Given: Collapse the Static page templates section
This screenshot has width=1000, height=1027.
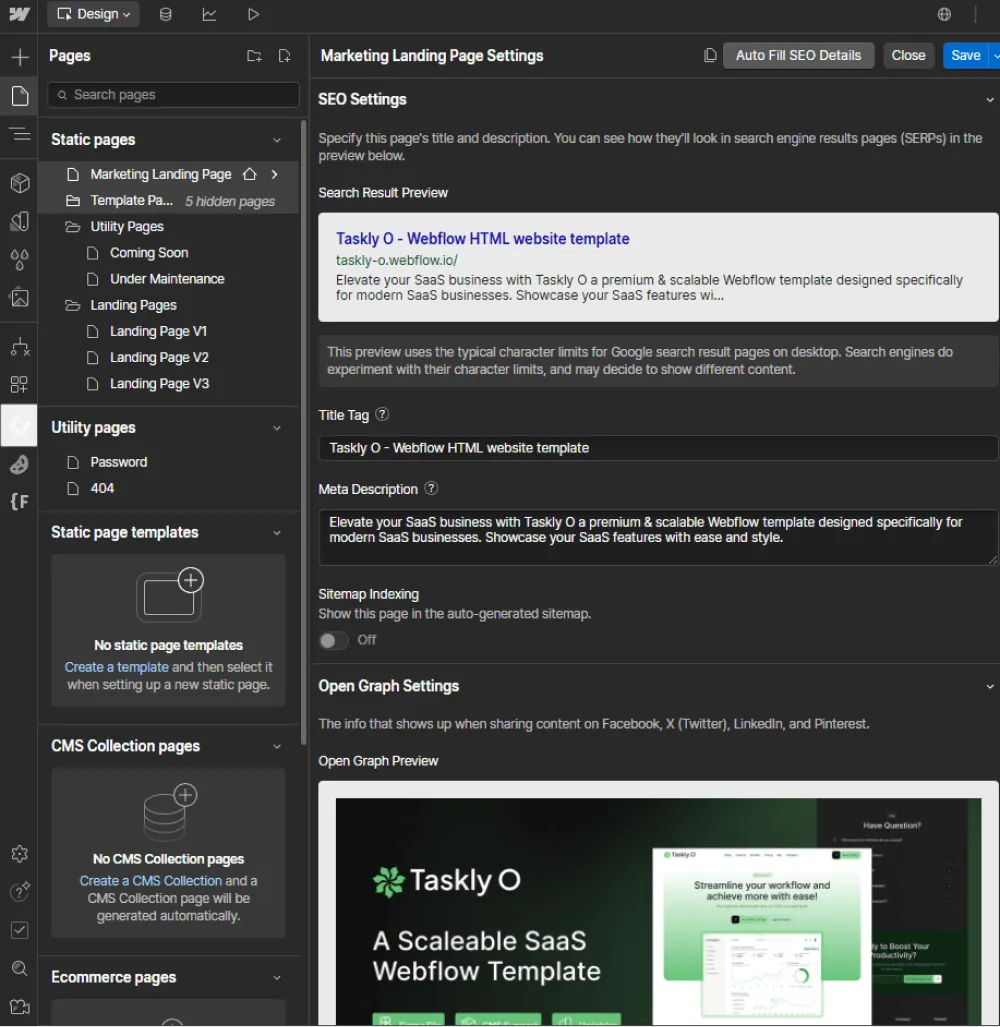Looking at the screenshot, I should 277,533.
